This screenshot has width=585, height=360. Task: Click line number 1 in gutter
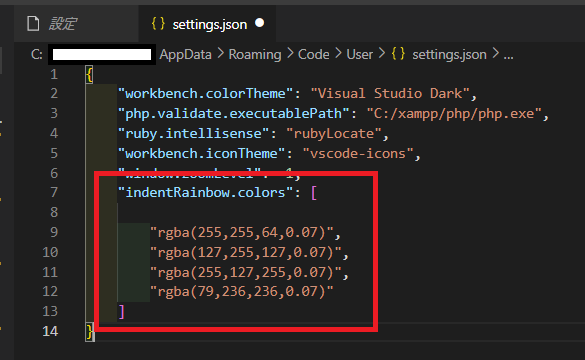point(54,74)
